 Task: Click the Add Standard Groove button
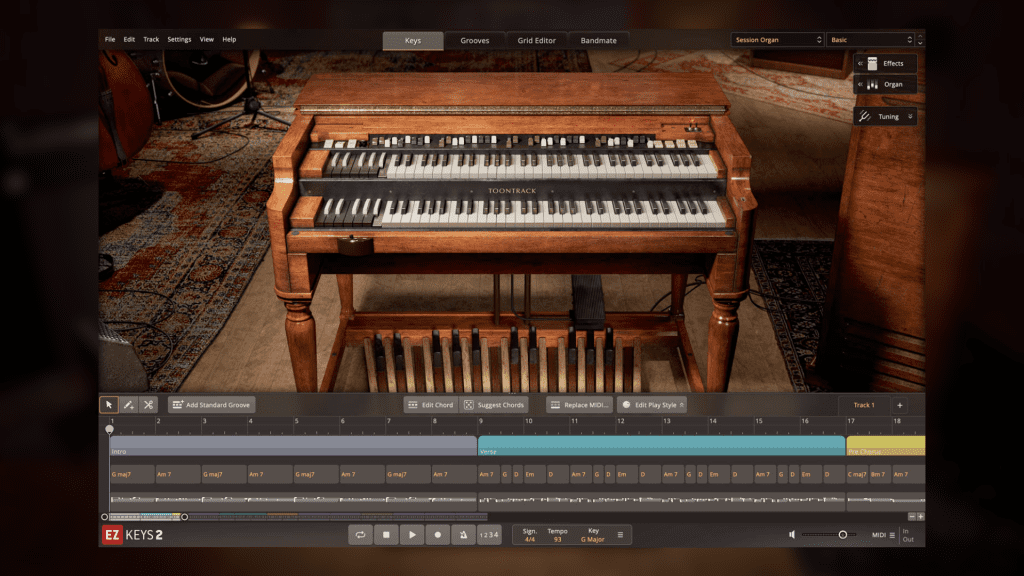click(212, 405)
